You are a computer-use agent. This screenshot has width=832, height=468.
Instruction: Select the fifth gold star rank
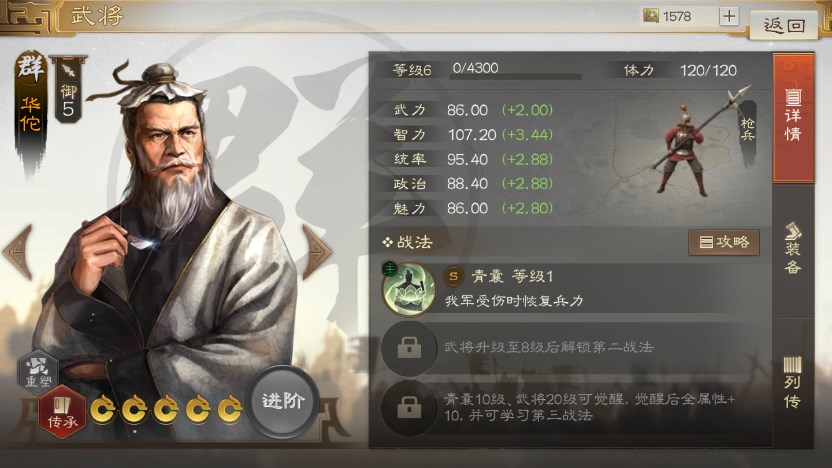(x=230, y=410)
